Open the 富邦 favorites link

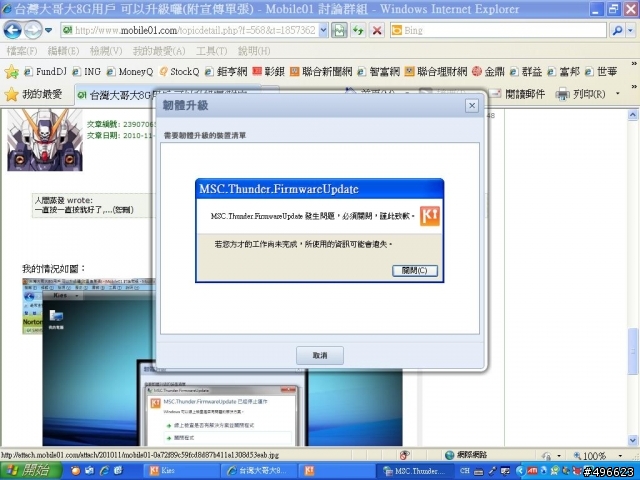(x=564, y=72)
